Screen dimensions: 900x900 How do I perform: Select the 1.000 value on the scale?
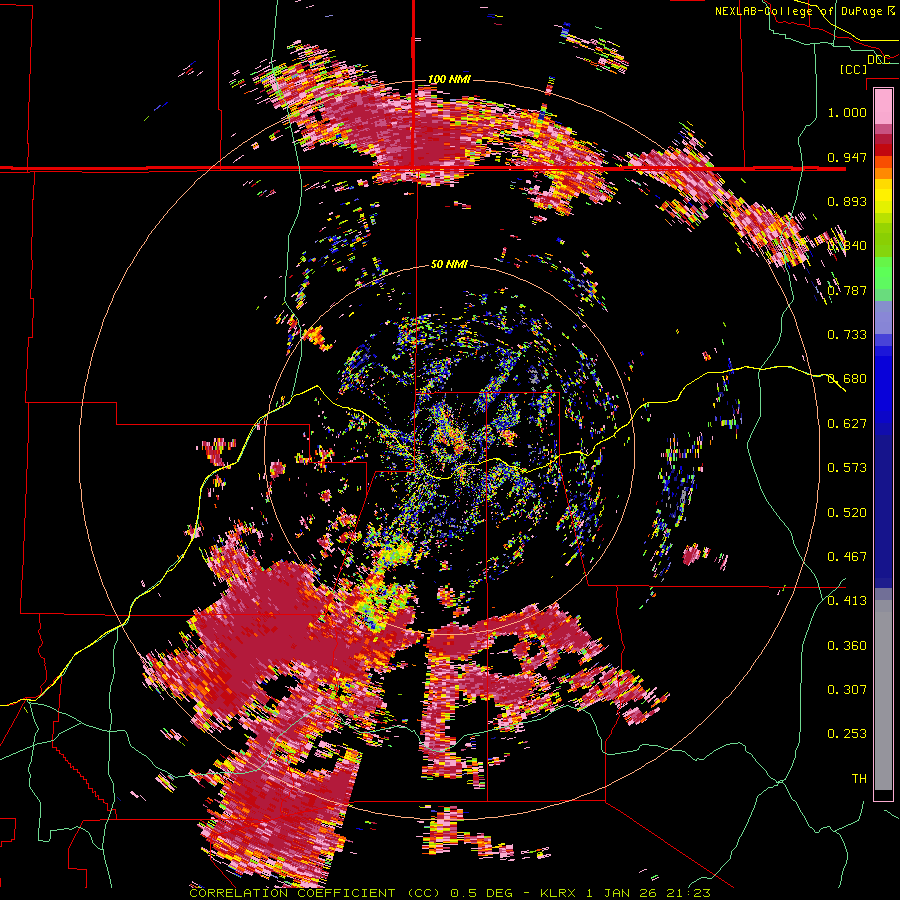tap(847, 112)
